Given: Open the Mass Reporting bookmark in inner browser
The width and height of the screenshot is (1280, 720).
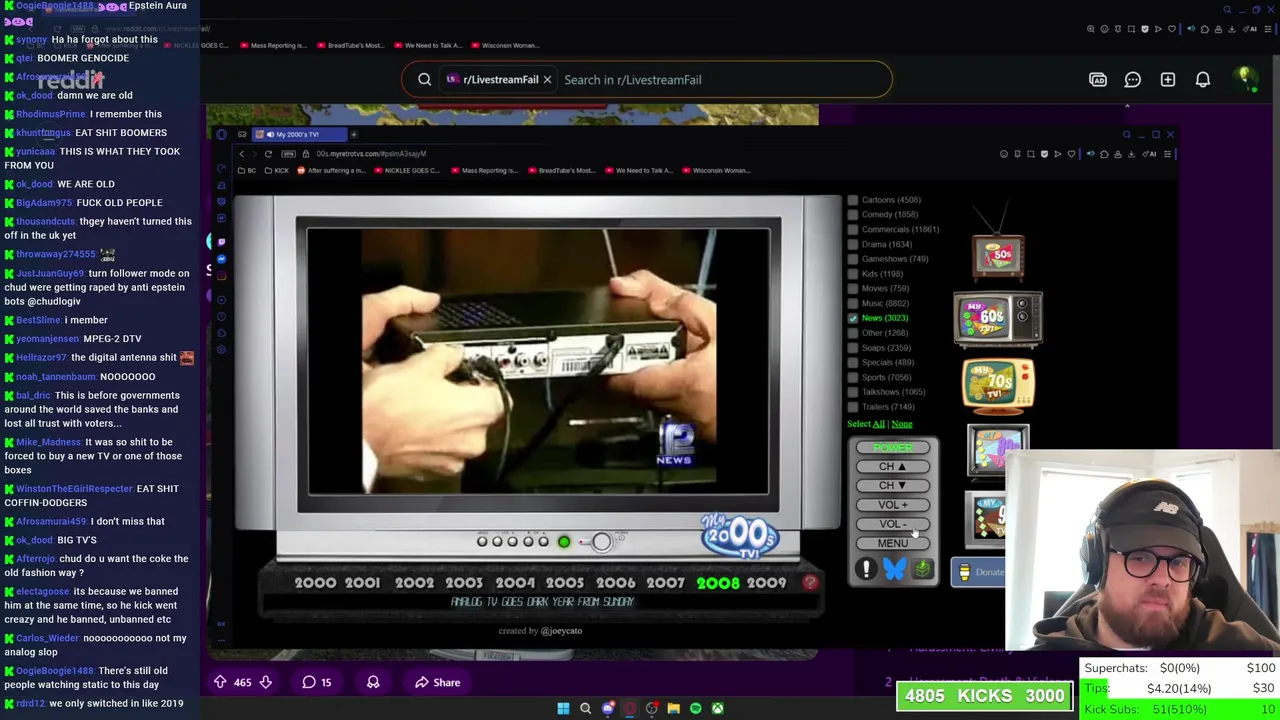Looking at the screenshot, I should point(483,170).
